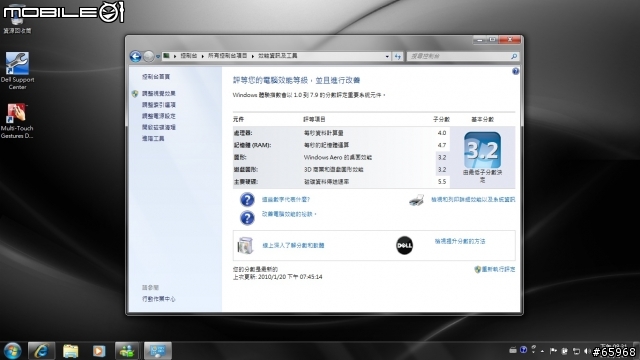640x360 pixels.
Task: Click the 4.7 memory subscore
Action: 442,145
